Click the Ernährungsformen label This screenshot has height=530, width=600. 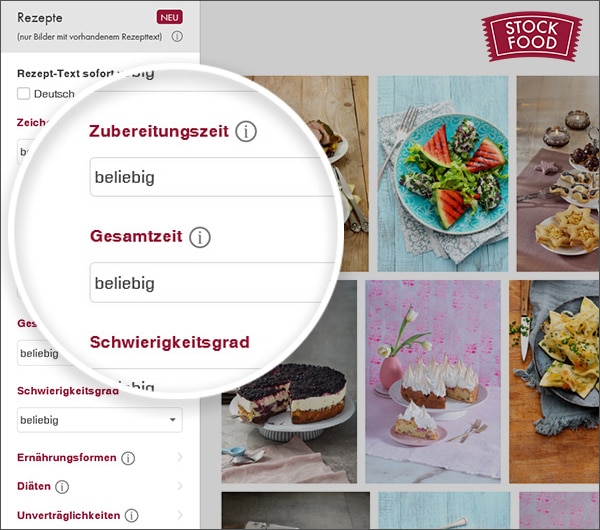coord(67,458)
